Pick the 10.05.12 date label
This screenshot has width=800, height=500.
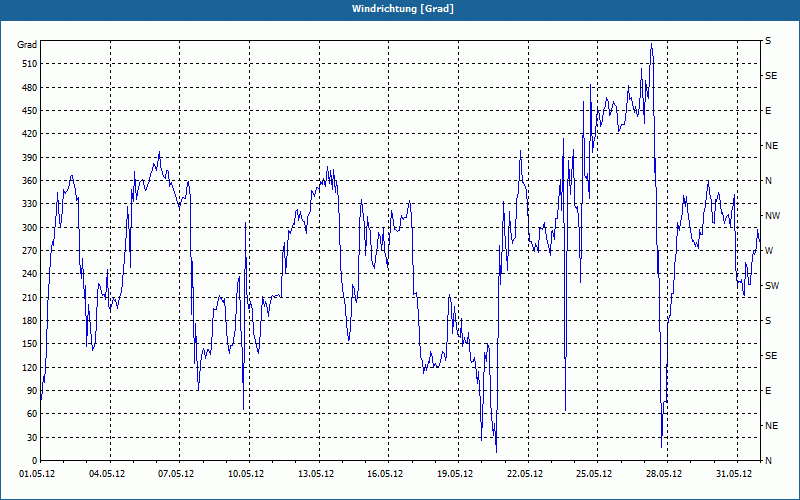click(x=246, y=474)
